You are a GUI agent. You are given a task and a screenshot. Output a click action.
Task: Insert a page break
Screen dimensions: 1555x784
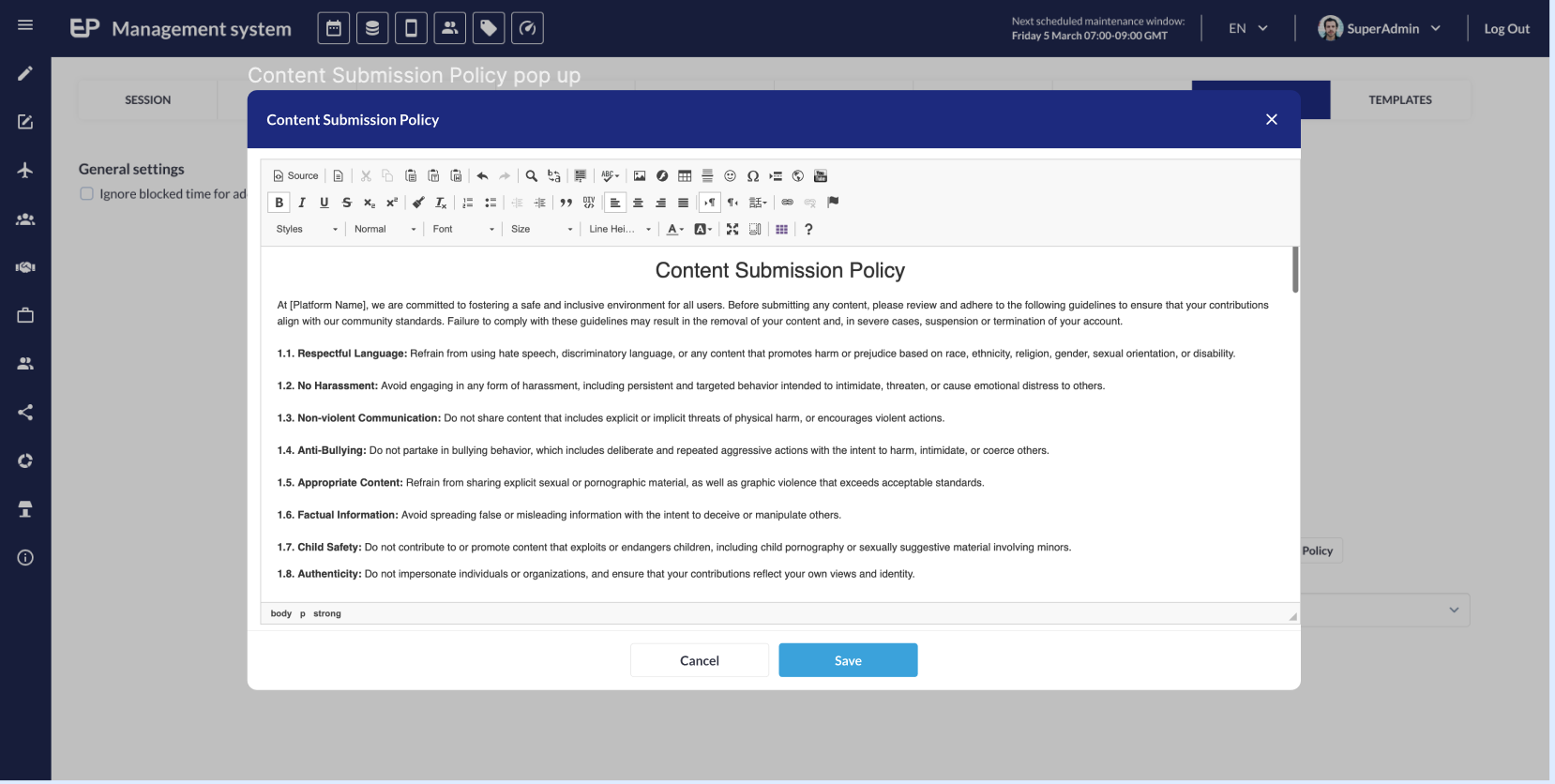tap(776, 175)
